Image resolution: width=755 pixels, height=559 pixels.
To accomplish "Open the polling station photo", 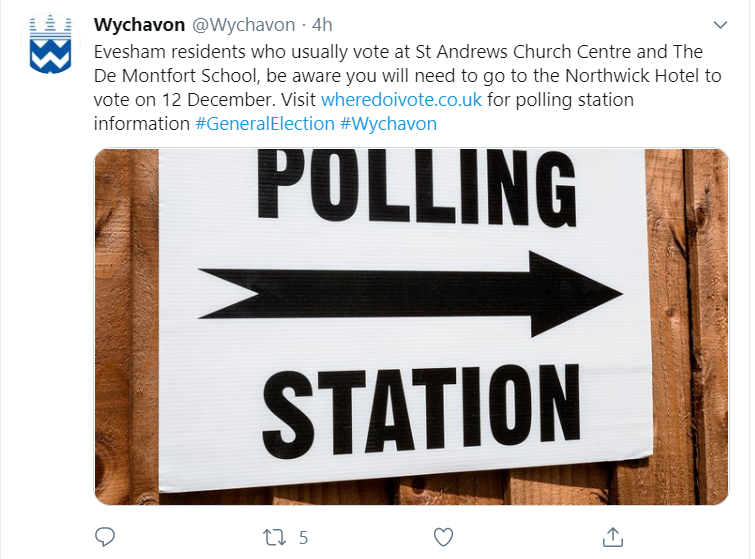I will click(412, 326).
